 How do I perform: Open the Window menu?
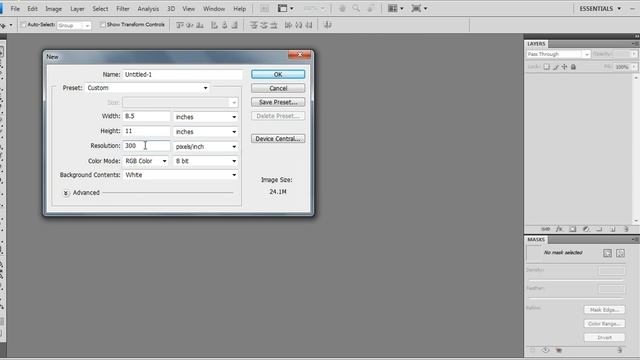214,9
